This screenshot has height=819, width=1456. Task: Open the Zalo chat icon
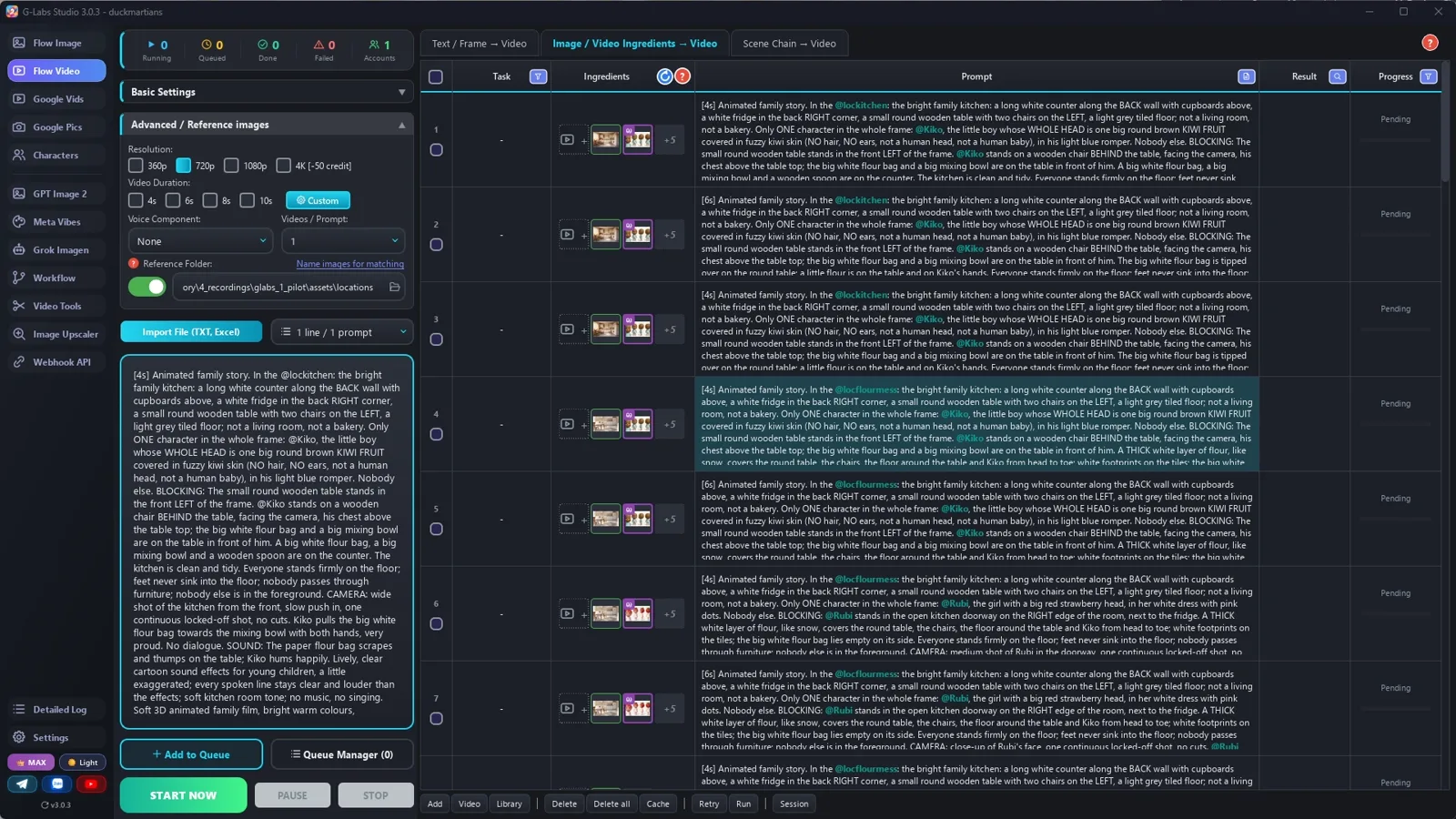[x=57, y=784]
